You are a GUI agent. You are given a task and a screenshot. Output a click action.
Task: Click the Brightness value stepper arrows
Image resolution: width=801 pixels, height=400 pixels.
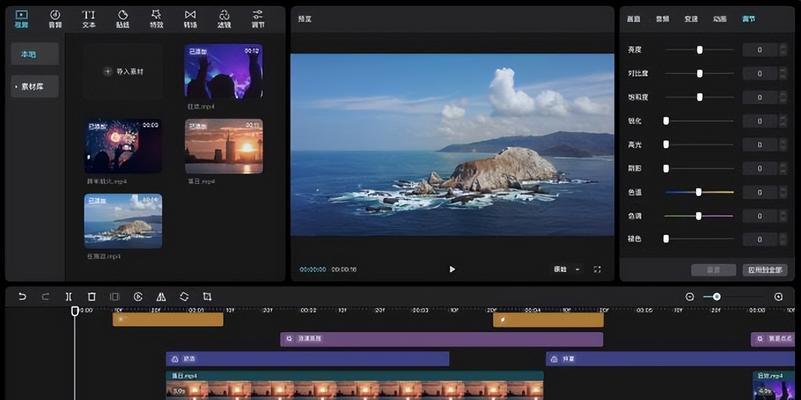783,50
